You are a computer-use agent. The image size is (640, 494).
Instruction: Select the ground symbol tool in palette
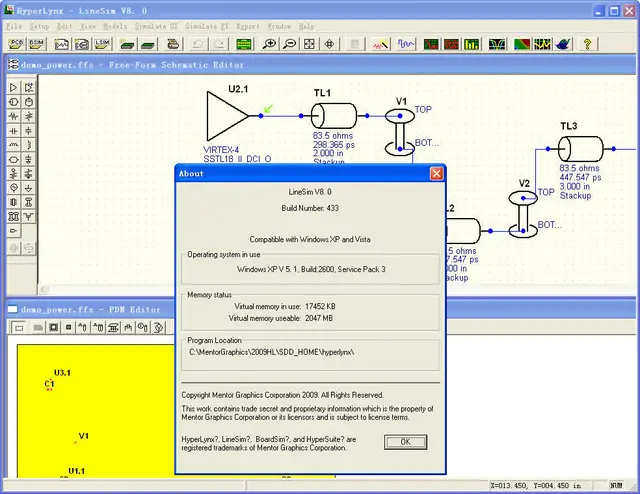point(28,188)
